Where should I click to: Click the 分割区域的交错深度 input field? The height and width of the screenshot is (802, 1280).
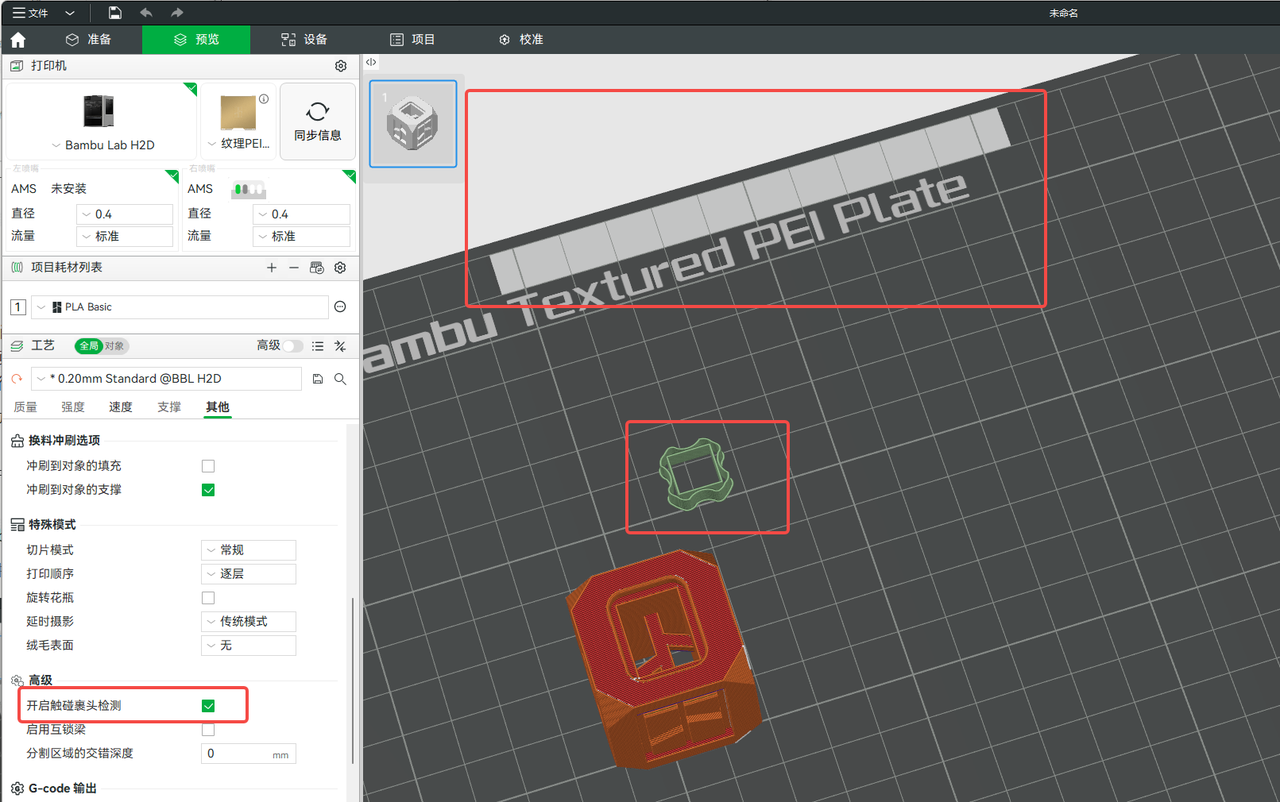249,753
